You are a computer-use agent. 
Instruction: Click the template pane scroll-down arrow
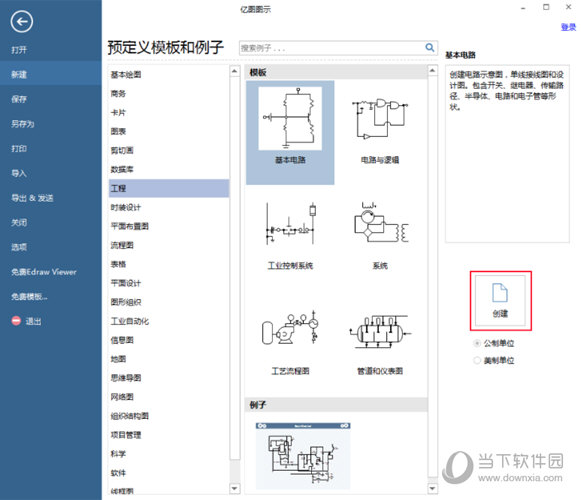point(432,488)
